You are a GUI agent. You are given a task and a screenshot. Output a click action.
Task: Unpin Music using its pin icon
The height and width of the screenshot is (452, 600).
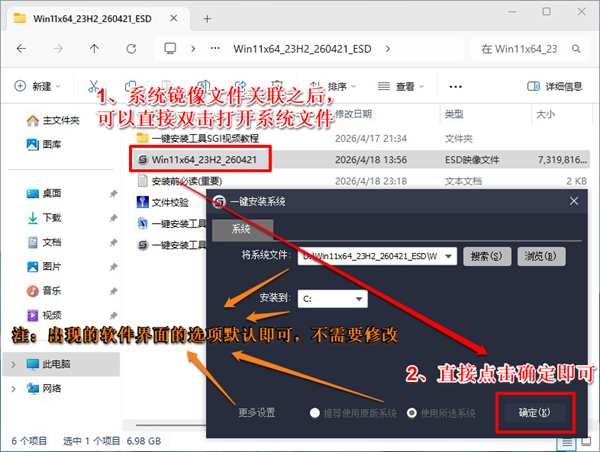(113, 291)
